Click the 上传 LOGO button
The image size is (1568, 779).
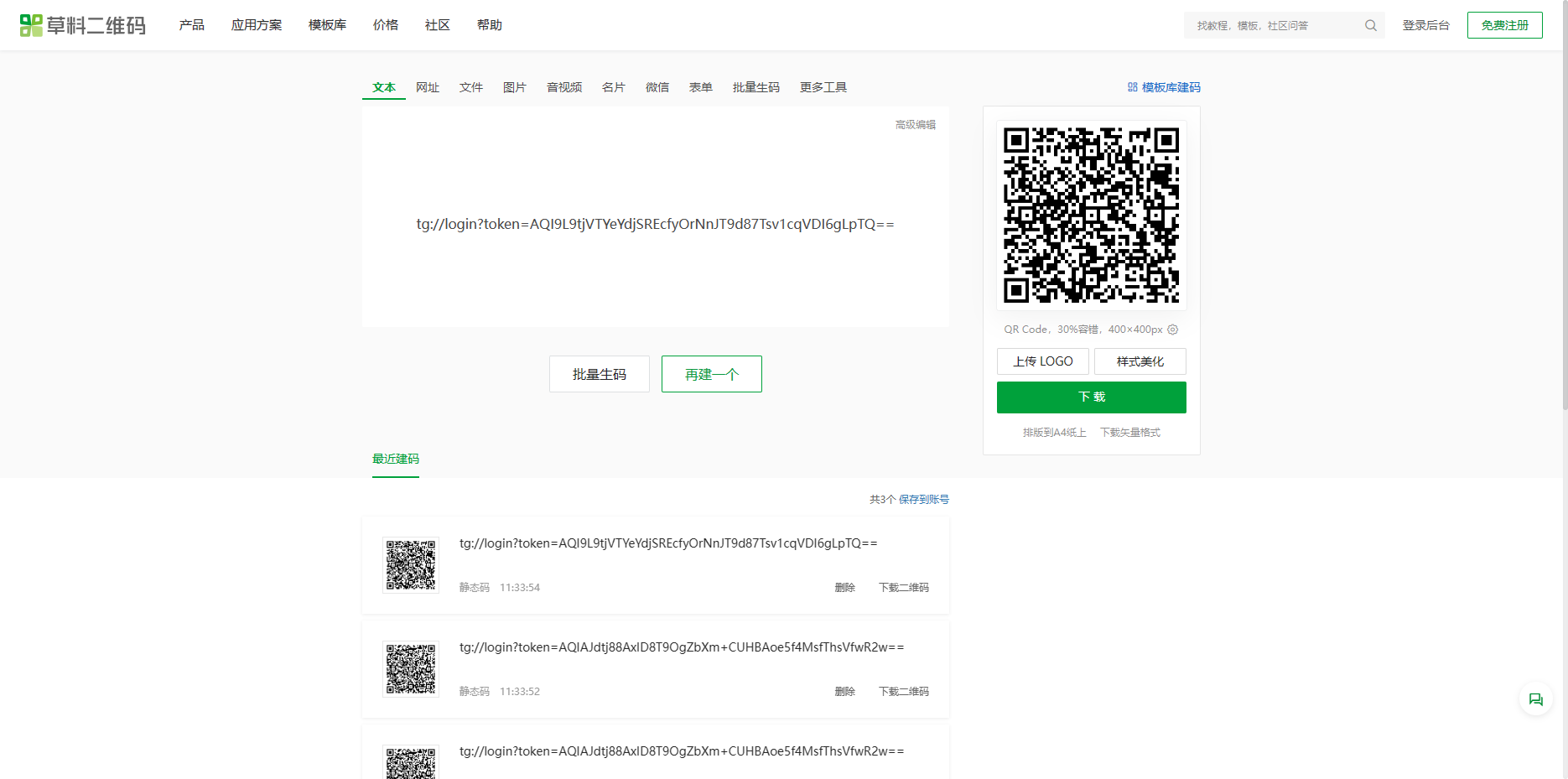point(1042,361)
